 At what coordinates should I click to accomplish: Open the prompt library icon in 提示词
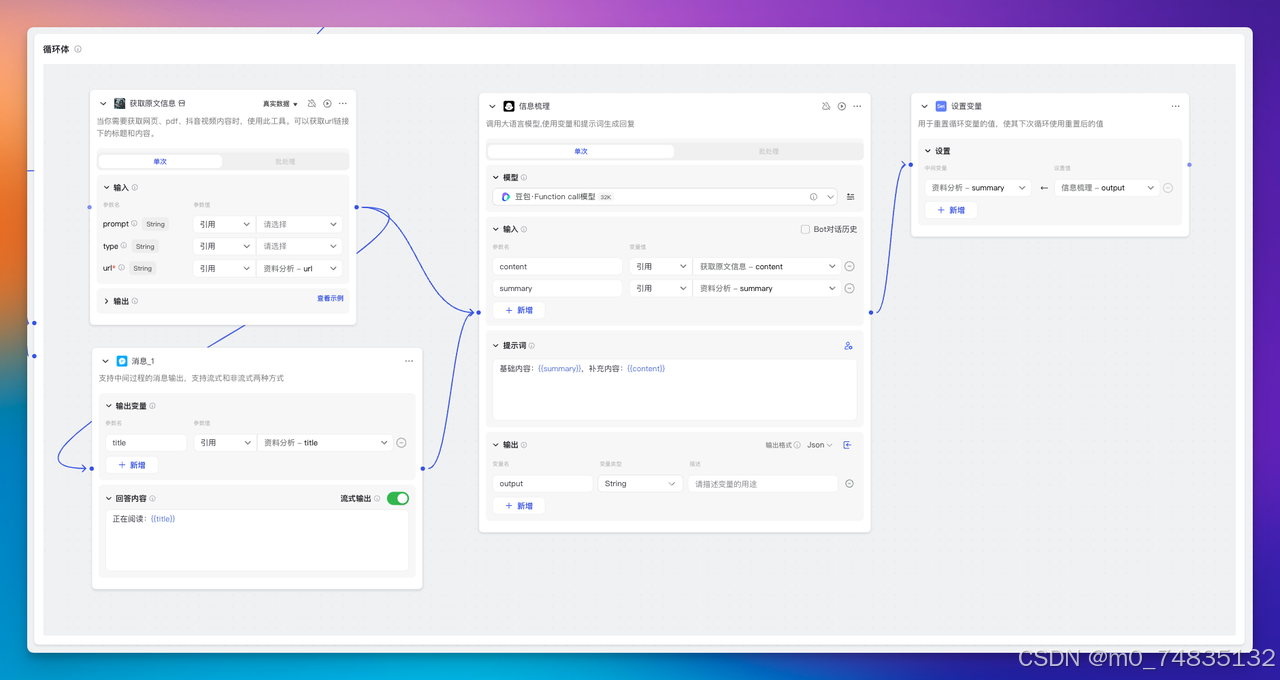pos(848,346)
